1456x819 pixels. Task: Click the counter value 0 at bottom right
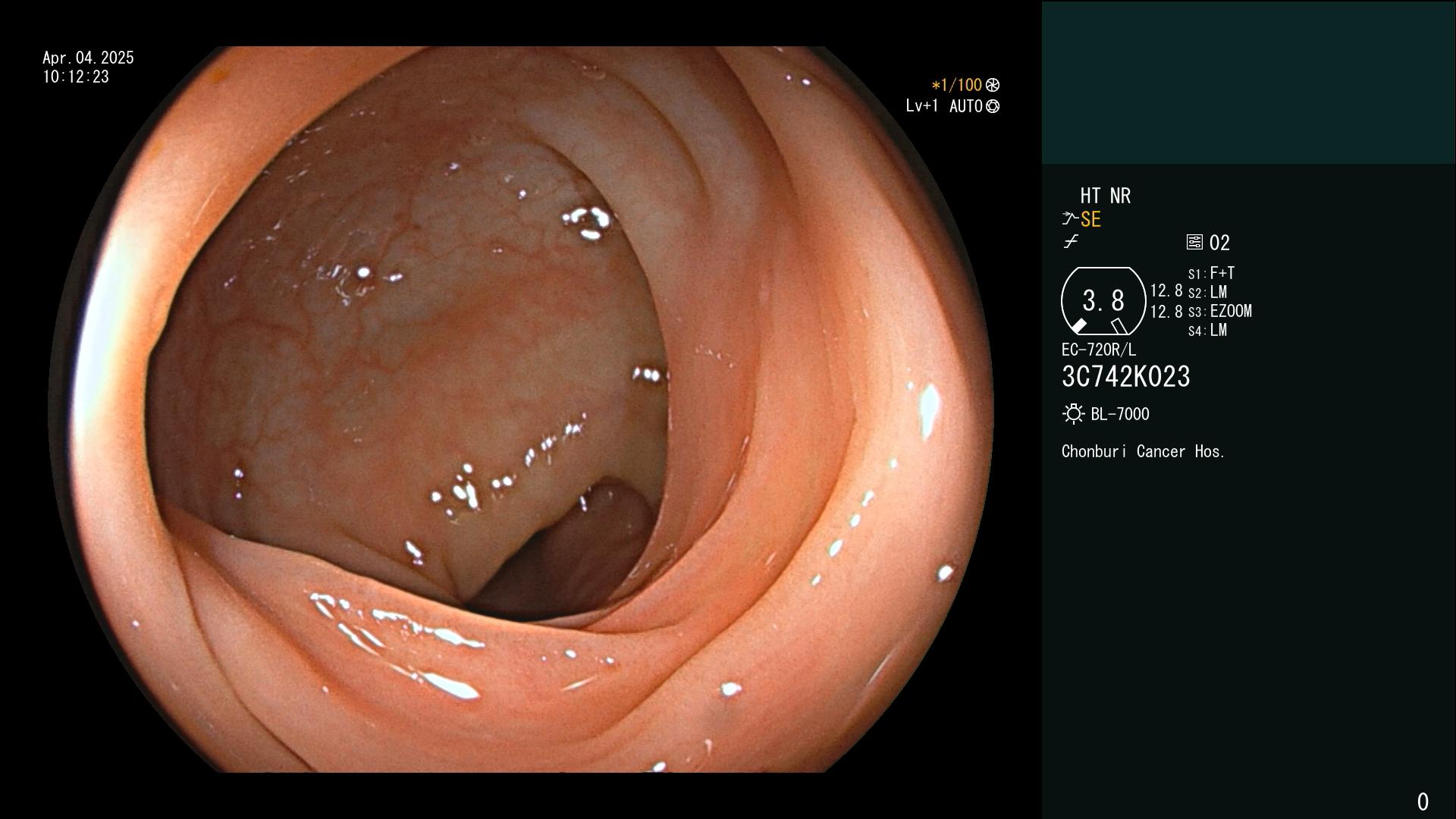tap(1423, 802)
